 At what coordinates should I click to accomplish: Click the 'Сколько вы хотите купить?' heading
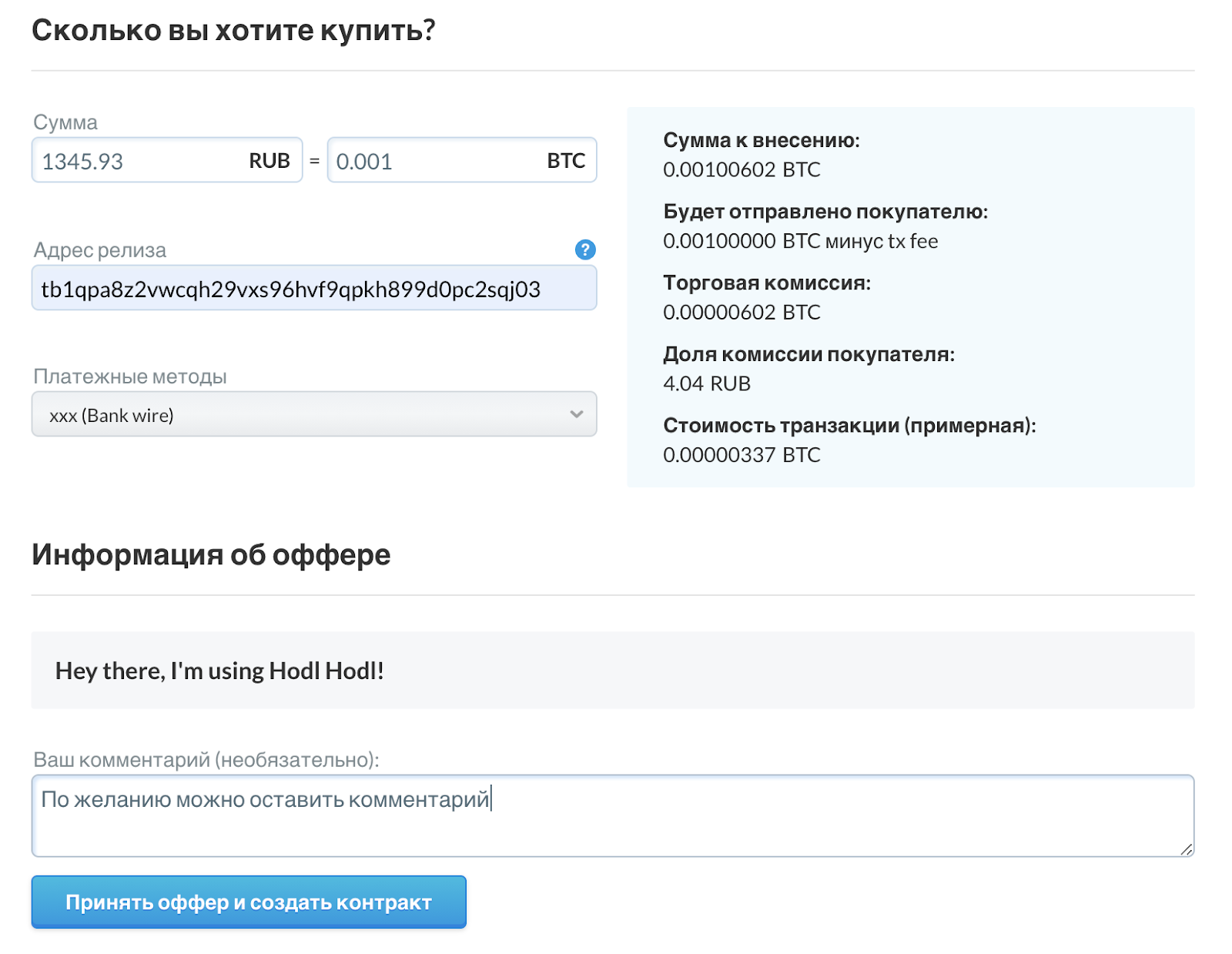(233, 31)
